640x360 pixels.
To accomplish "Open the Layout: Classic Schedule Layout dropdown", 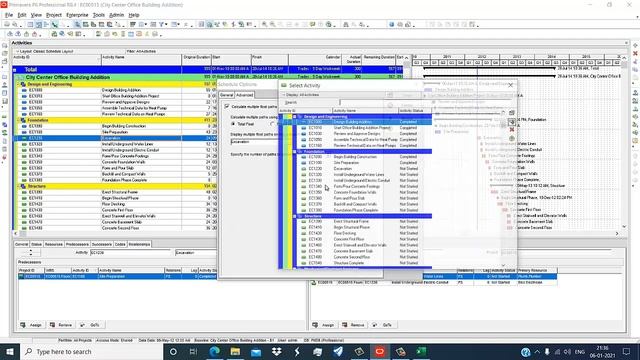I will (x=44, y=51).
